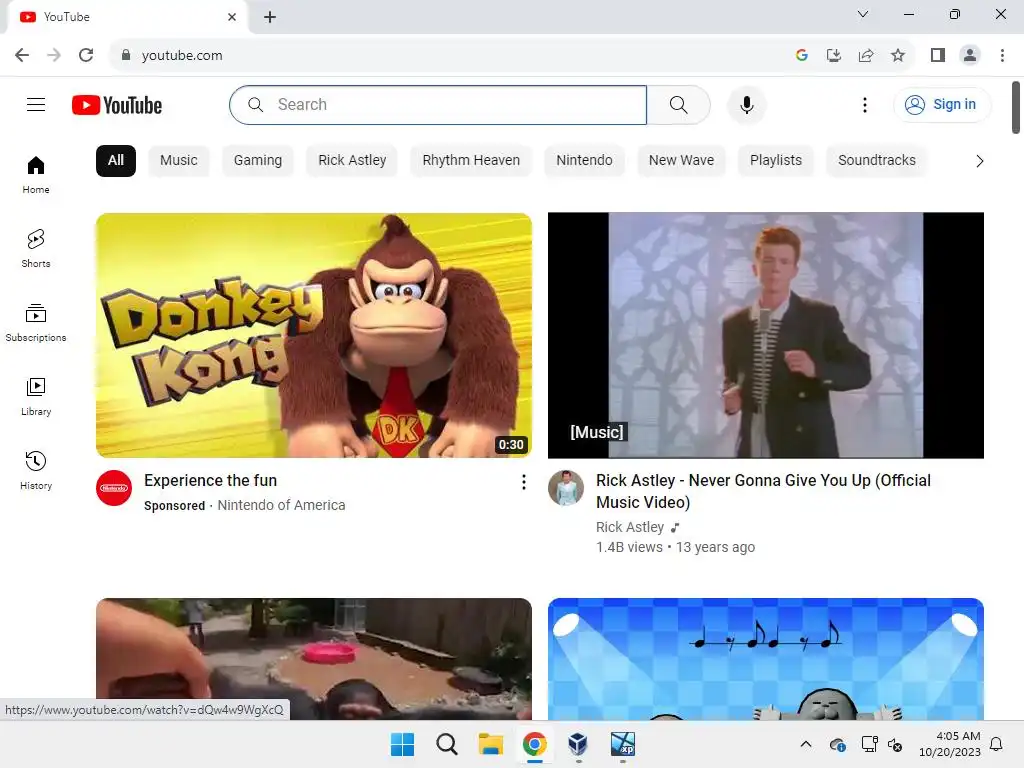Open Donkey Kong ad thumbnail
The image size is (1024, 768).
point(313,335)
